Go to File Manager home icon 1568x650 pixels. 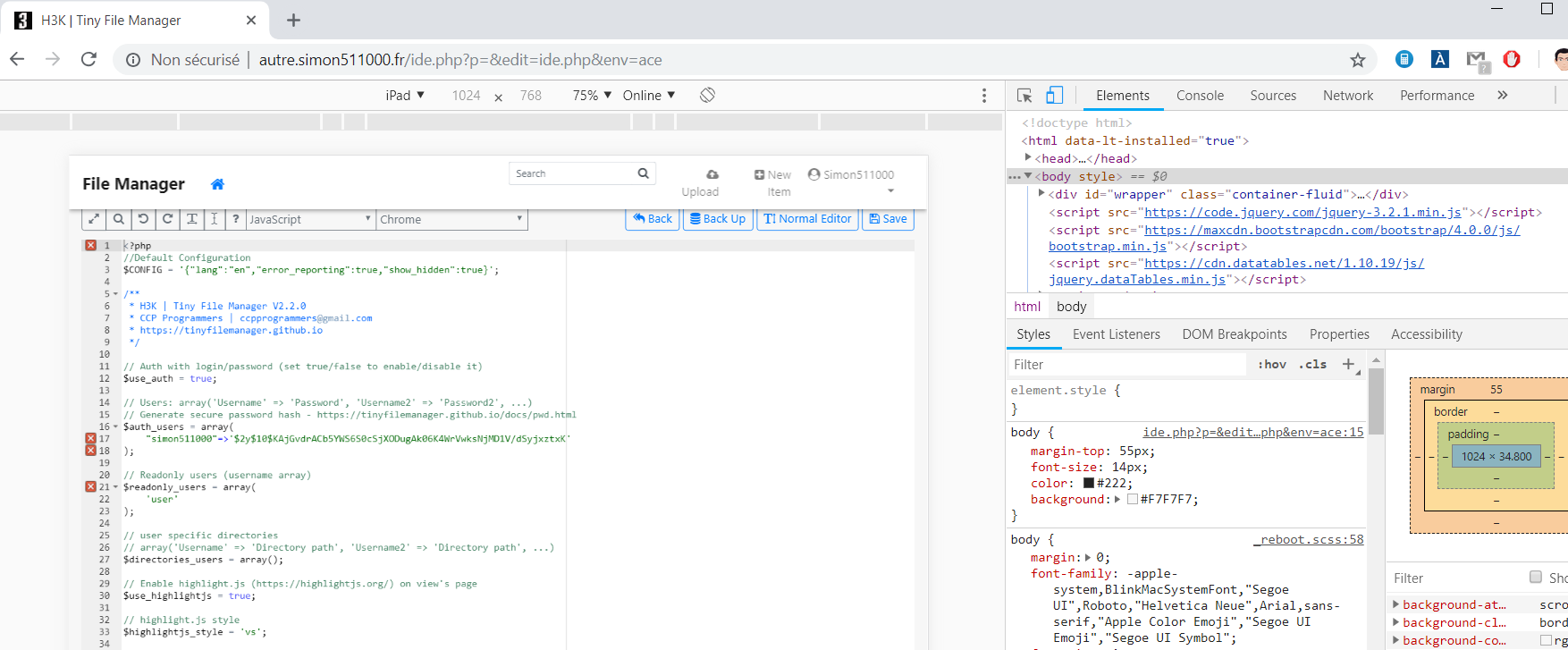coord(217,184)
